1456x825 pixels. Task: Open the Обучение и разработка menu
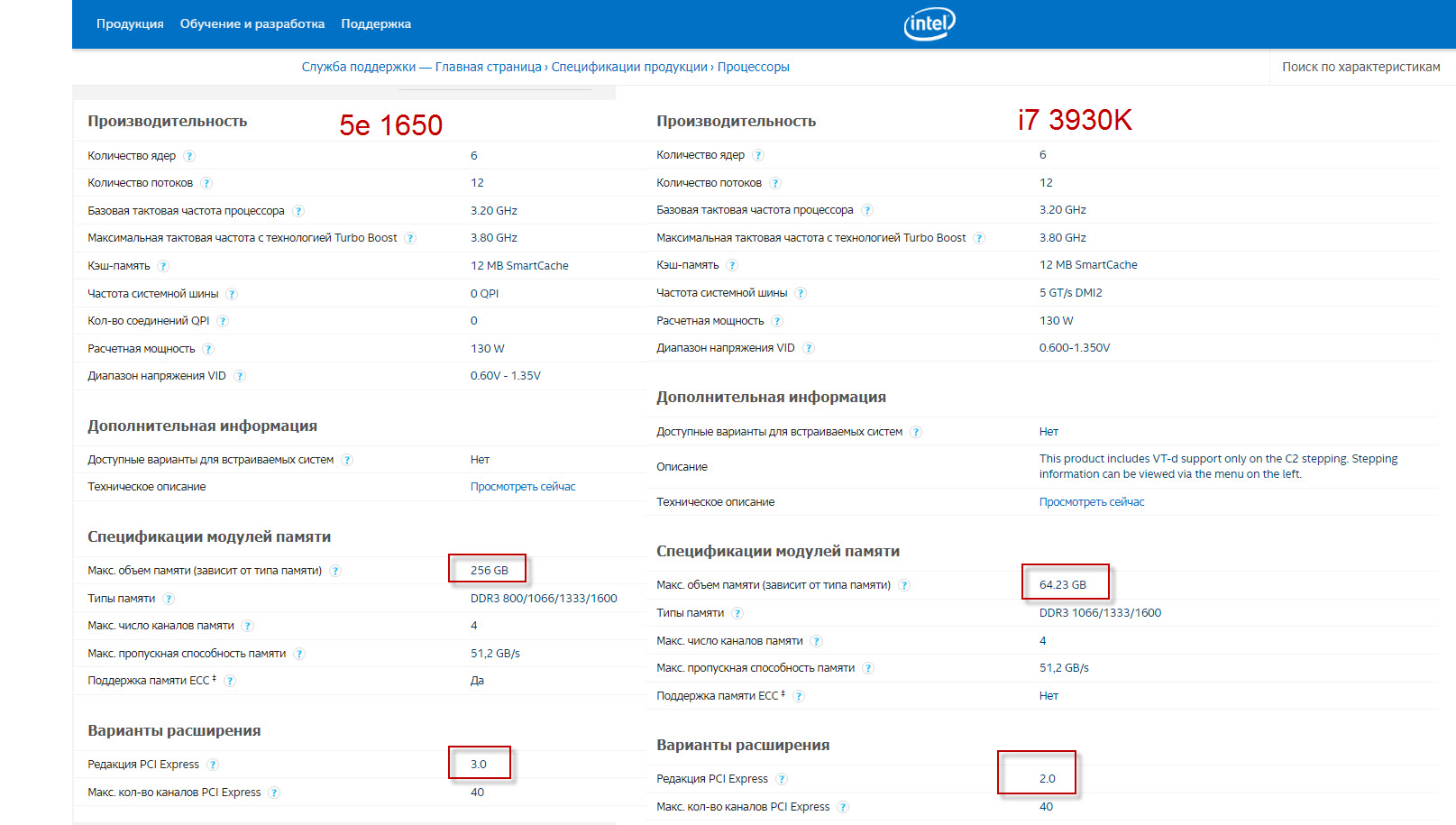252,24
